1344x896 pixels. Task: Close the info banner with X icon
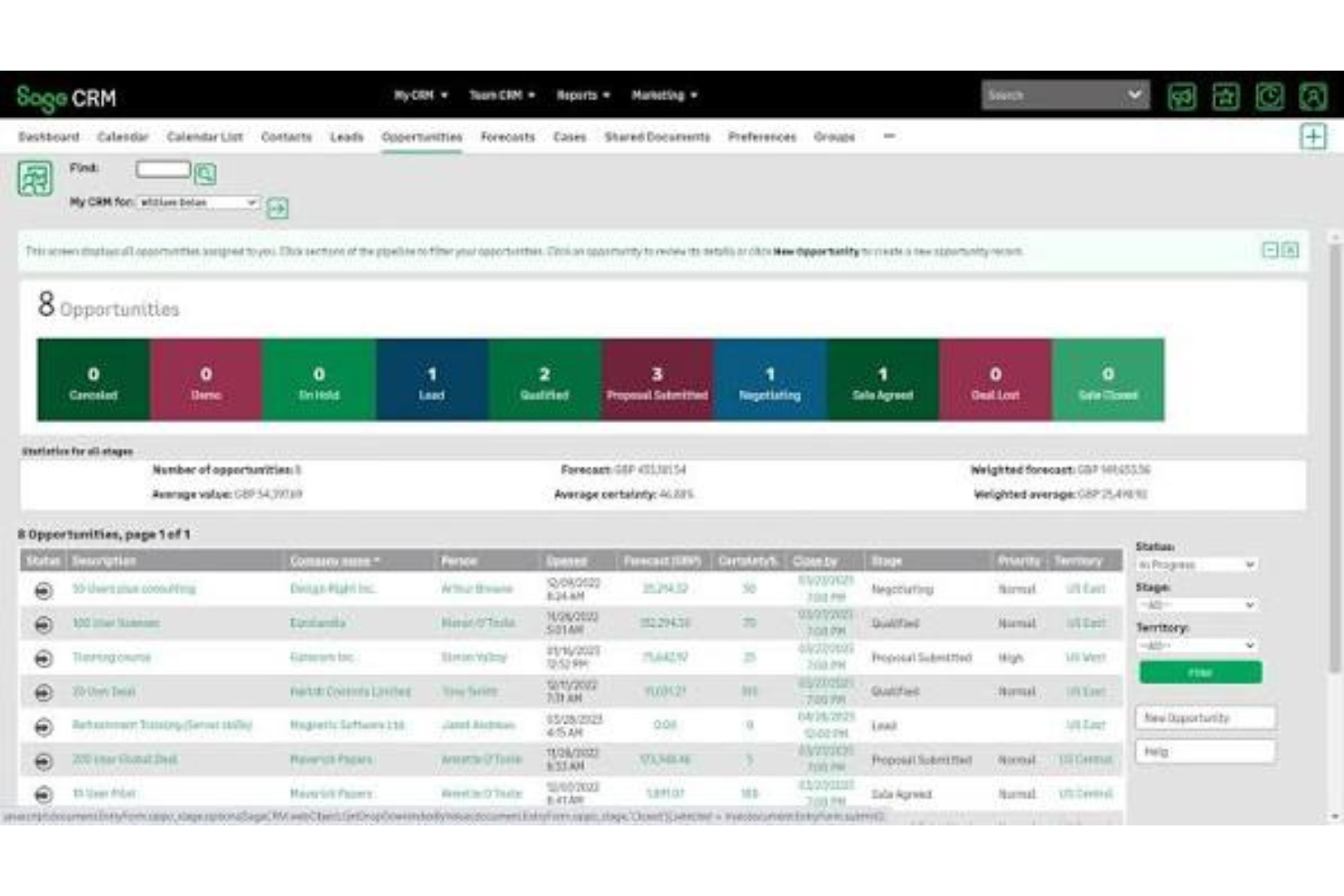click(1290, 250)
